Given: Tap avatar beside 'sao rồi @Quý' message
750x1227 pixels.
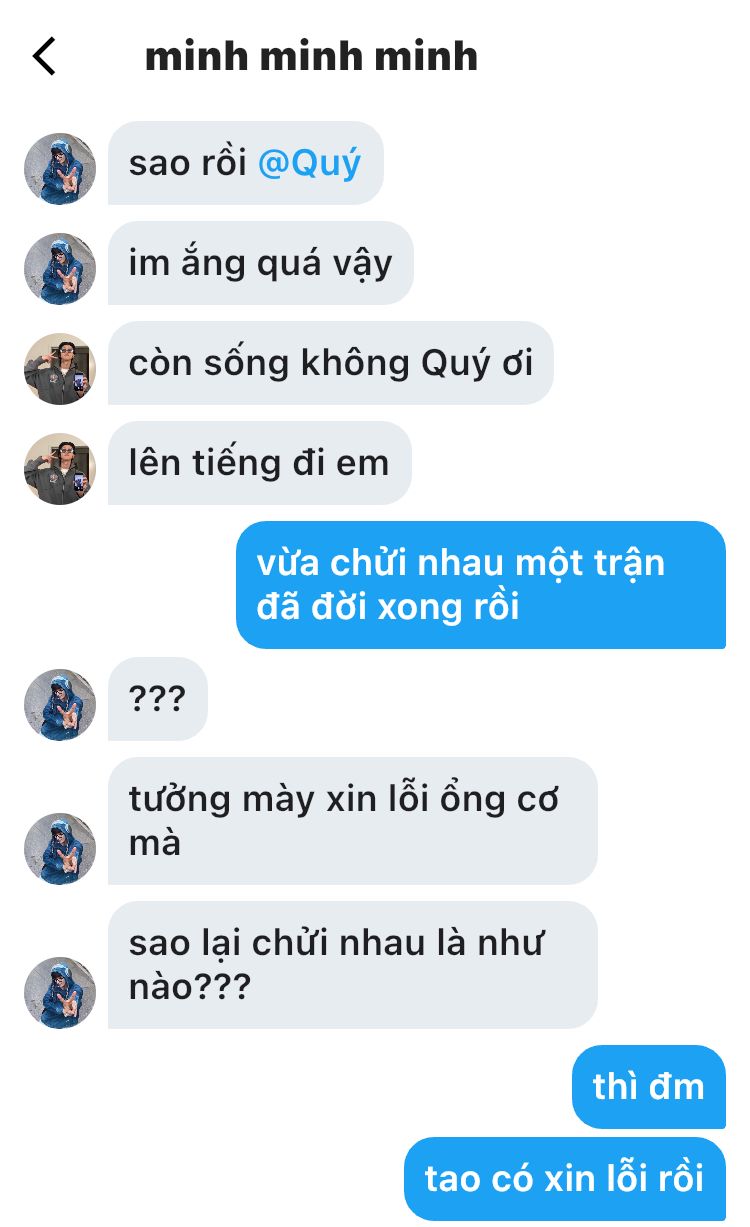Looking at the screenshot, I should click(x=60, y=169).
